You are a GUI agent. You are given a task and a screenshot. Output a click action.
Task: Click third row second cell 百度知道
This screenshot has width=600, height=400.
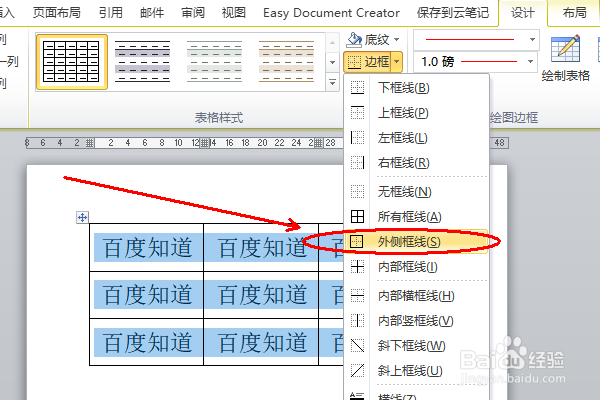262,342
